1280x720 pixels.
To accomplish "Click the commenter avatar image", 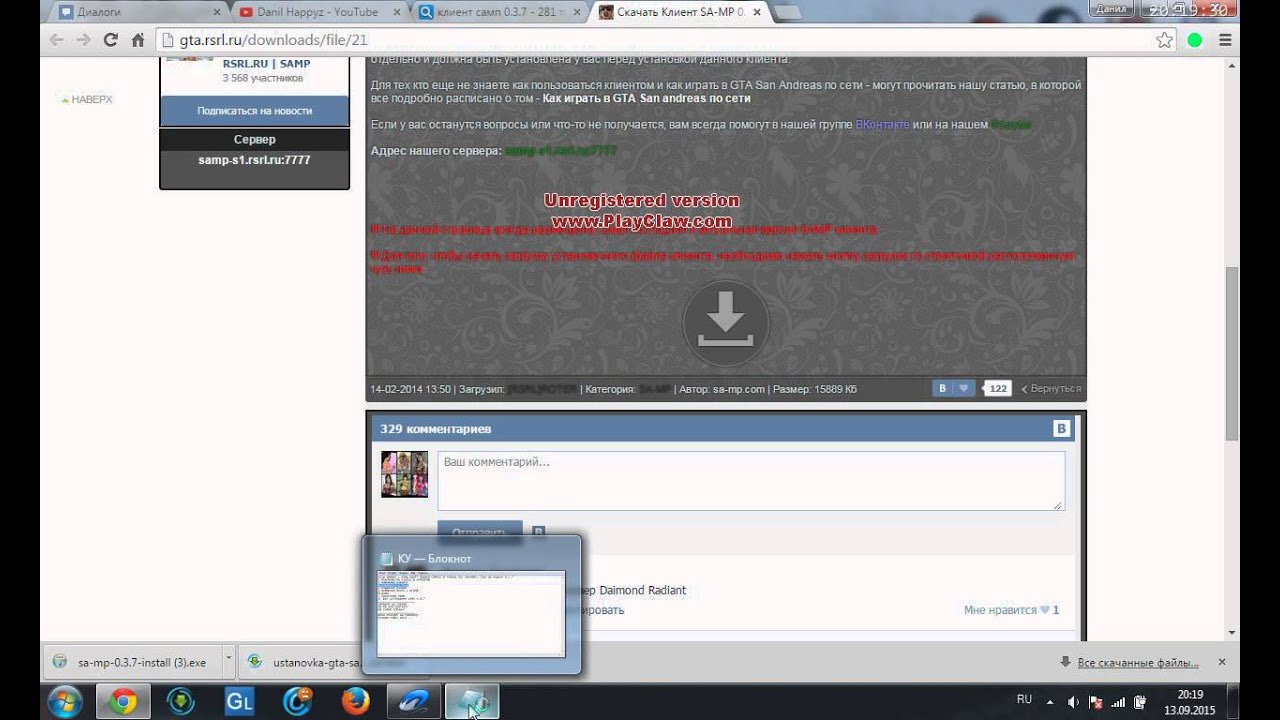I will pos(404,474).
